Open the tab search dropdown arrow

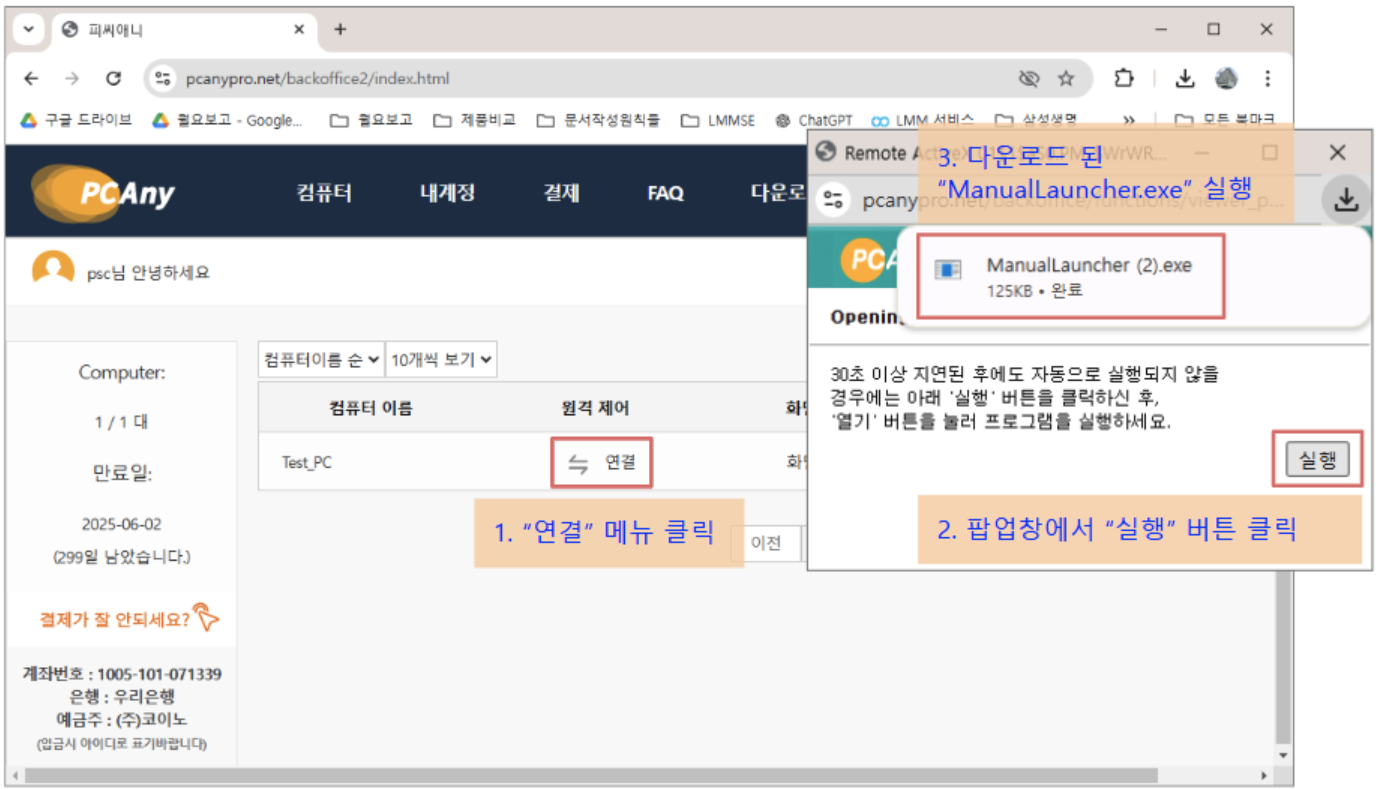[28, 29]
